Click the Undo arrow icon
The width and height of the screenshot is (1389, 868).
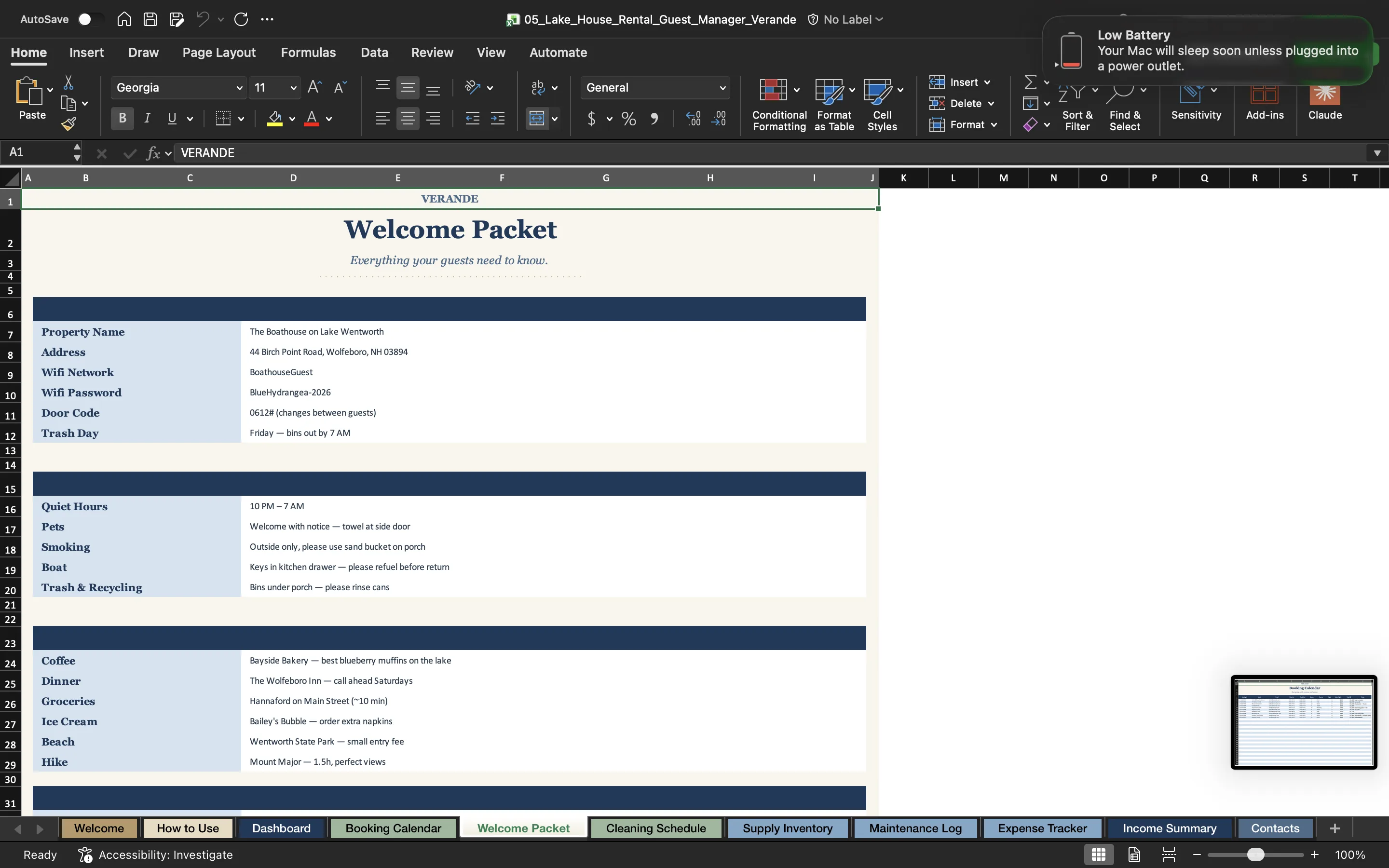(202, 19)
